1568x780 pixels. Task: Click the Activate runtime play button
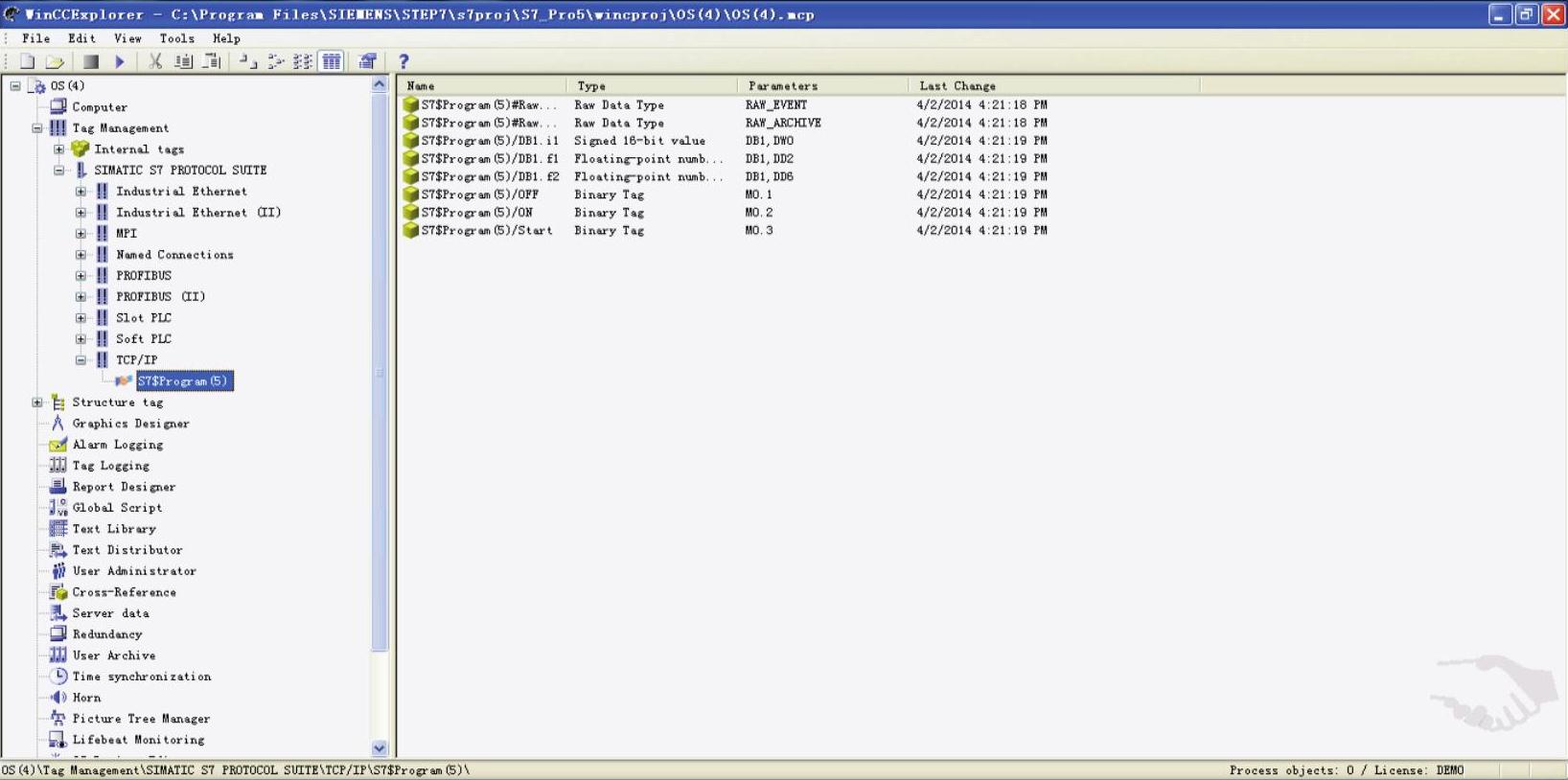click(x=120, y=62)
